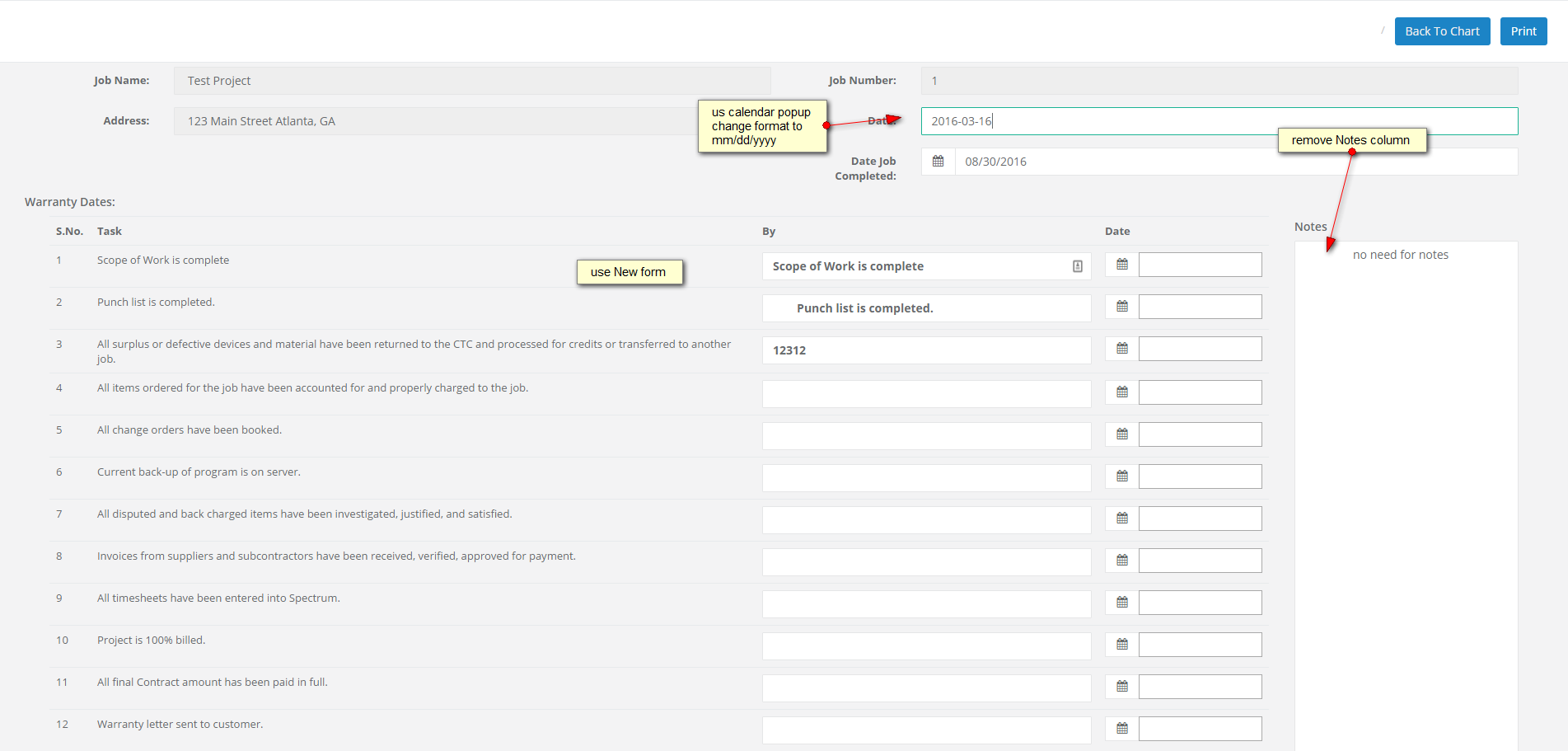The image size is (1568, 751).
Task: Edit By field containing 12312
Action: pyautogui.click(x=926, y=350)
